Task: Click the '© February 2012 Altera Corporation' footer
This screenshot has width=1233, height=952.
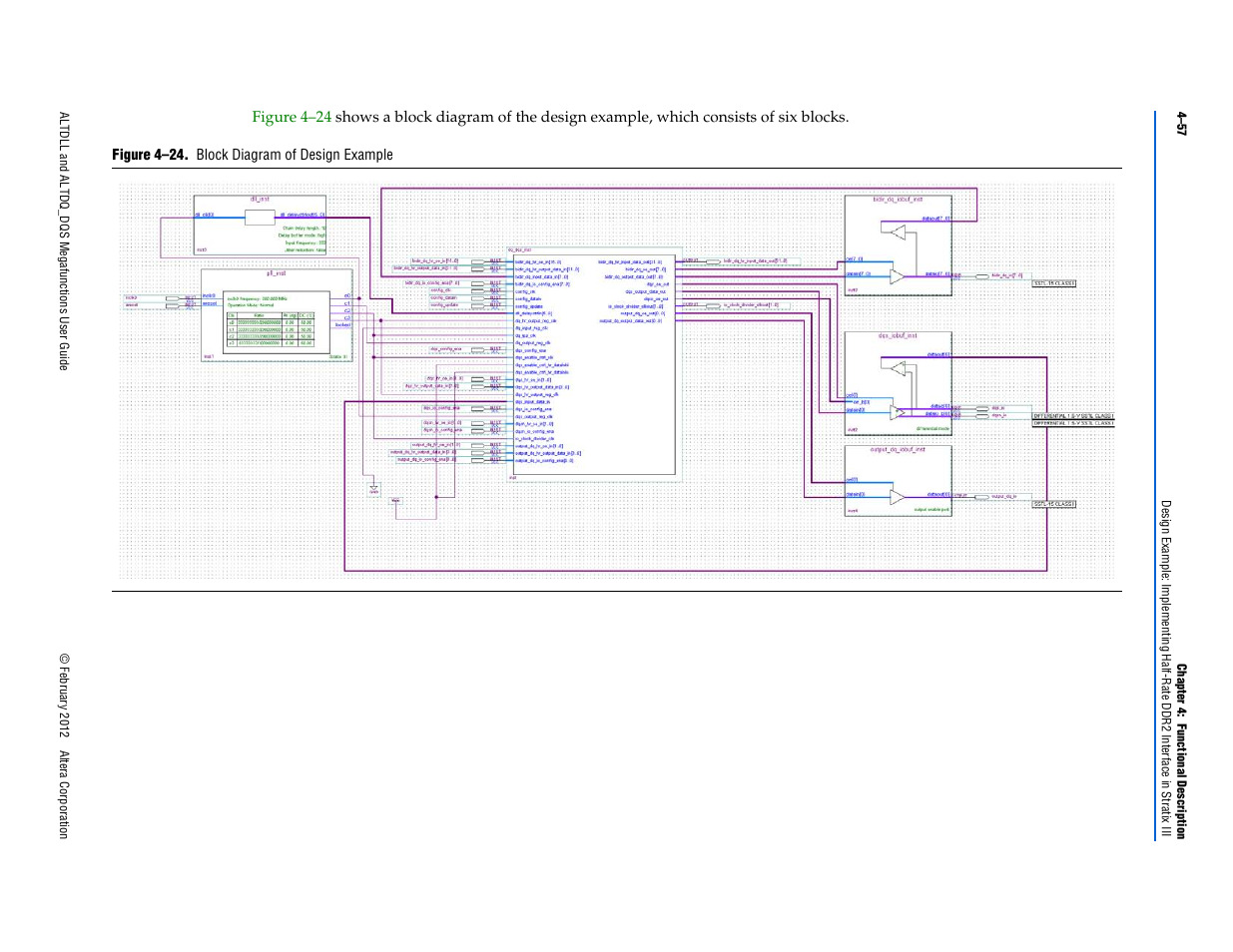Action: (64, 746)
